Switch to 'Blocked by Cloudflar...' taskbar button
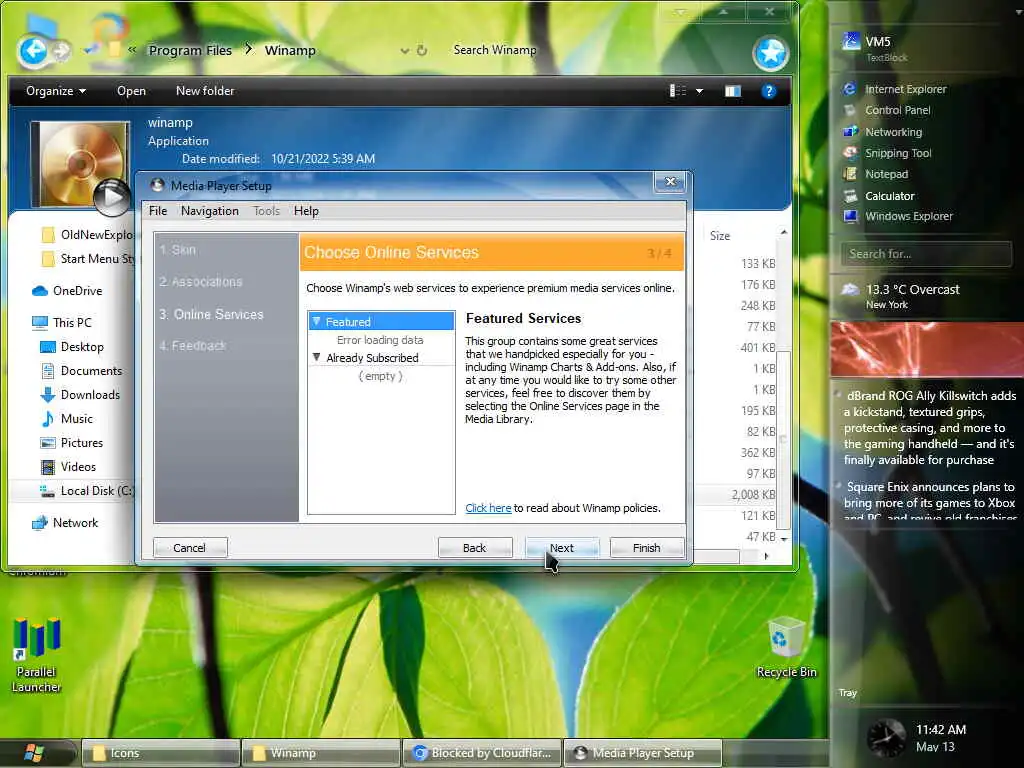Screen dimensions: 1024x768 (483, 753)
